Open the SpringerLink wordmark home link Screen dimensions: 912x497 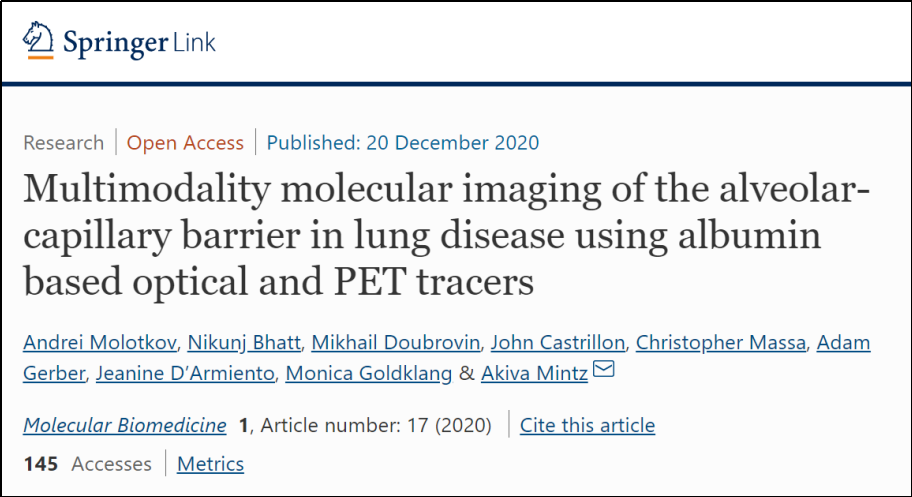(x=139, y=42)
